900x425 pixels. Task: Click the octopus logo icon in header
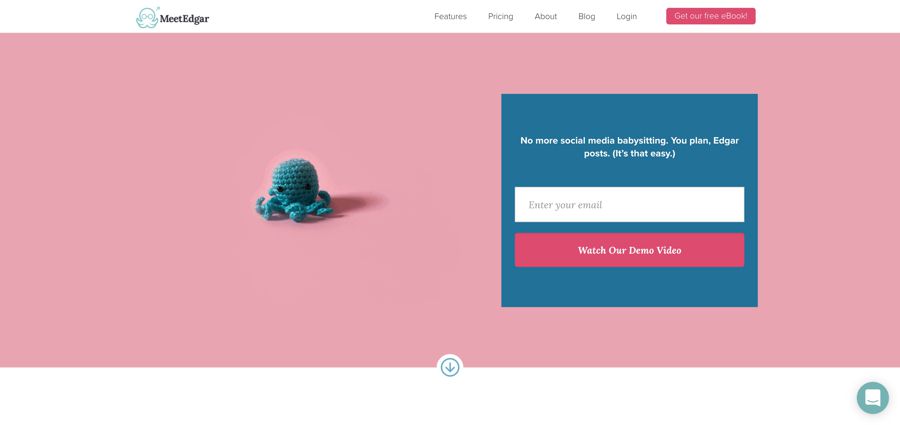click(x=147, y=17)
